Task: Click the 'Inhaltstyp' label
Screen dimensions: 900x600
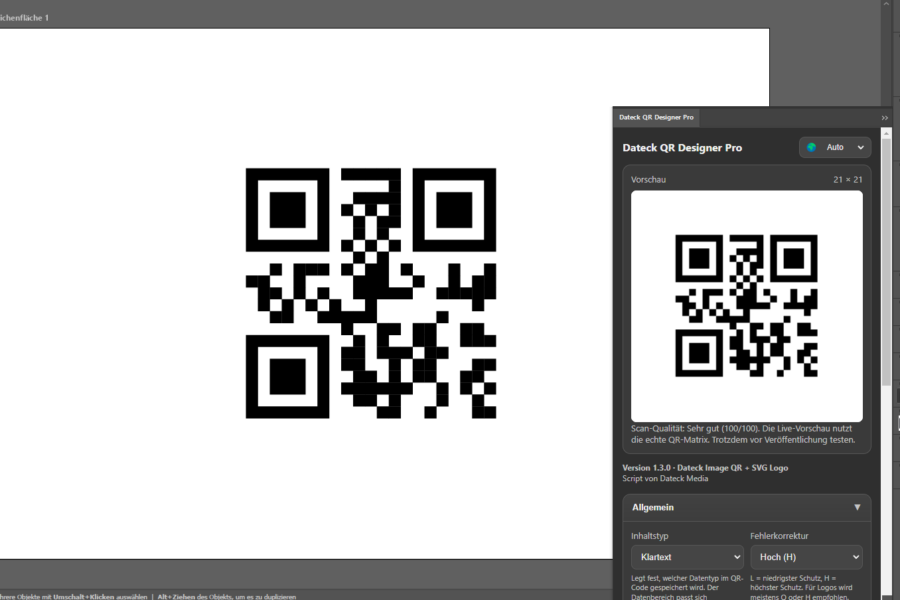Action: [650, 536]
